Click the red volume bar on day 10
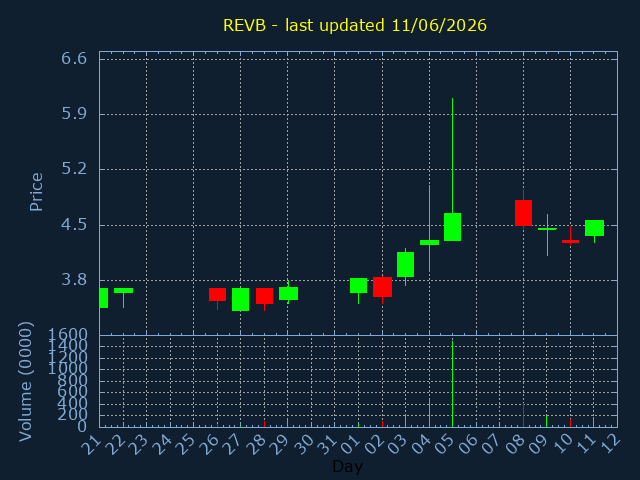 pos(570,422)
